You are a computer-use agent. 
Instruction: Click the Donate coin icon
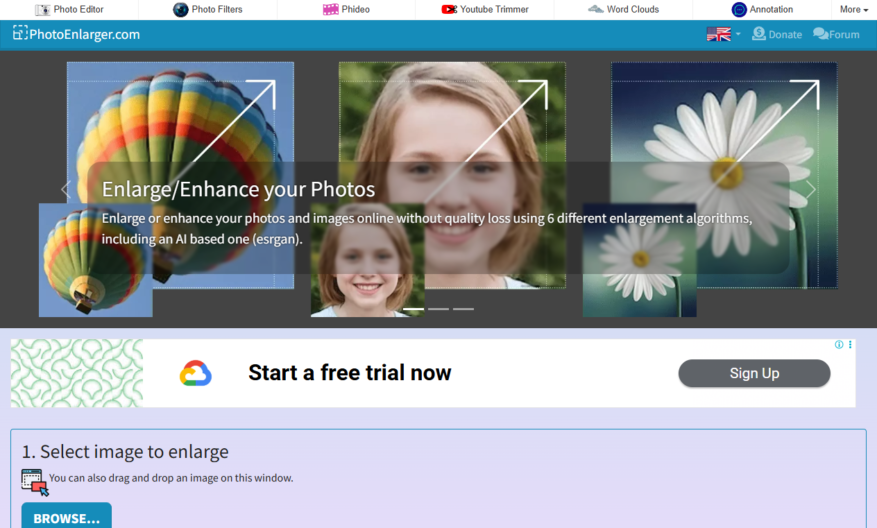point(758,34)
